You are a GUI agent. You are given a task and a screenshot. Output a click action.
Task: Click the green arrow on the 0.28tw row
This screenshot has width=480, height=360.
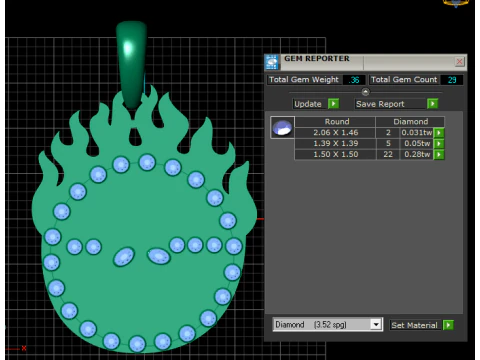click(439, 155)
